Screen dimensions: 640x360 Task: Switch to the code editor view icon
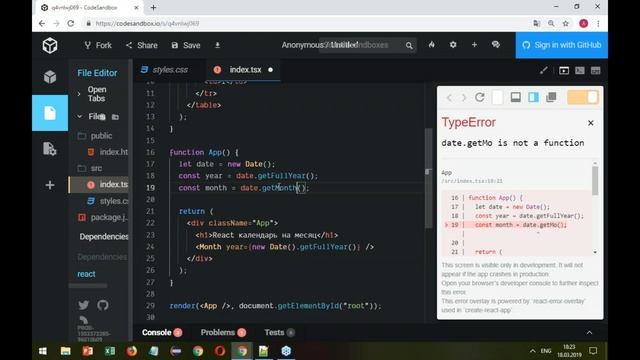(x=580, y=71)
